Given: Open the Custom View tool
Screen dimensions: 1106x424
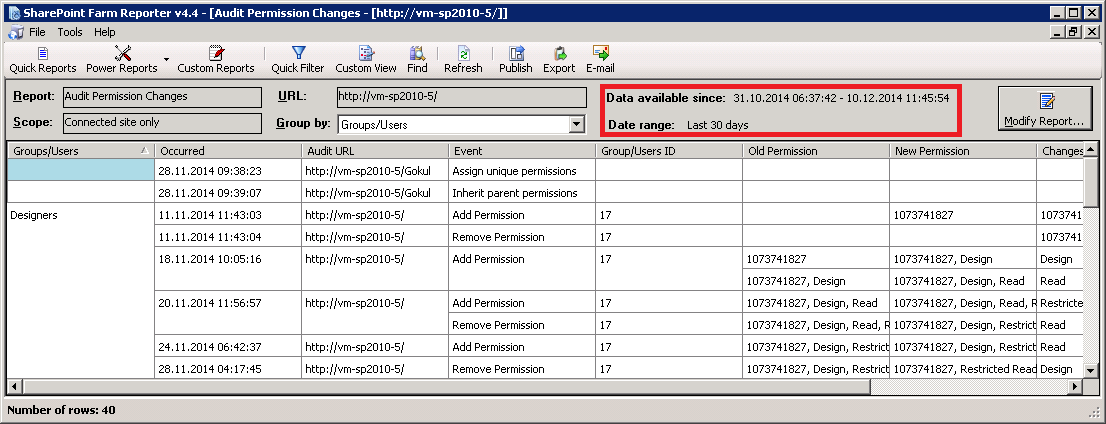Looking at the screenshot, I should 365,60.
